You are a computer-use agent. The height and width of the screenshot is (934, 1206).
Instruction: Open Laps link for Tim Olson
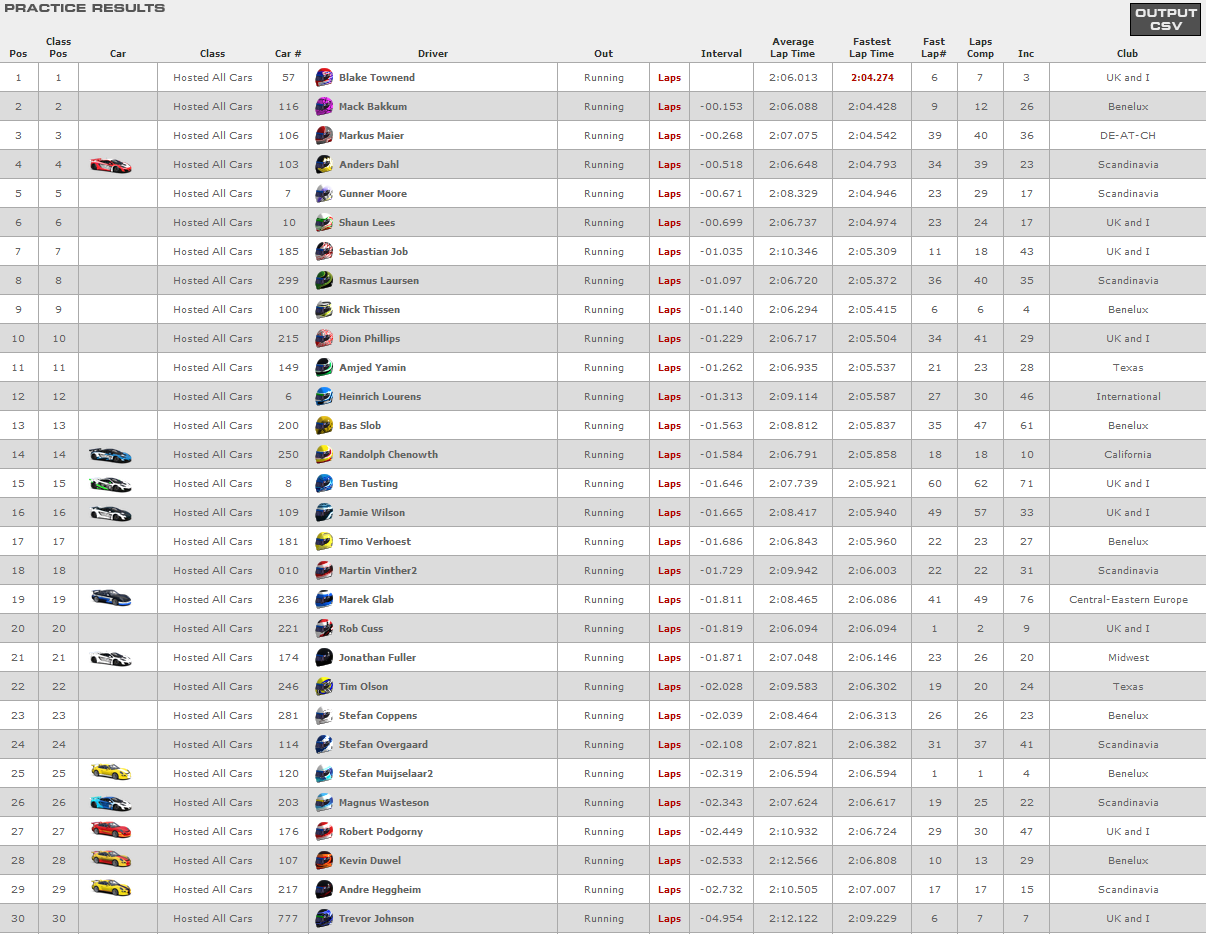669,687
